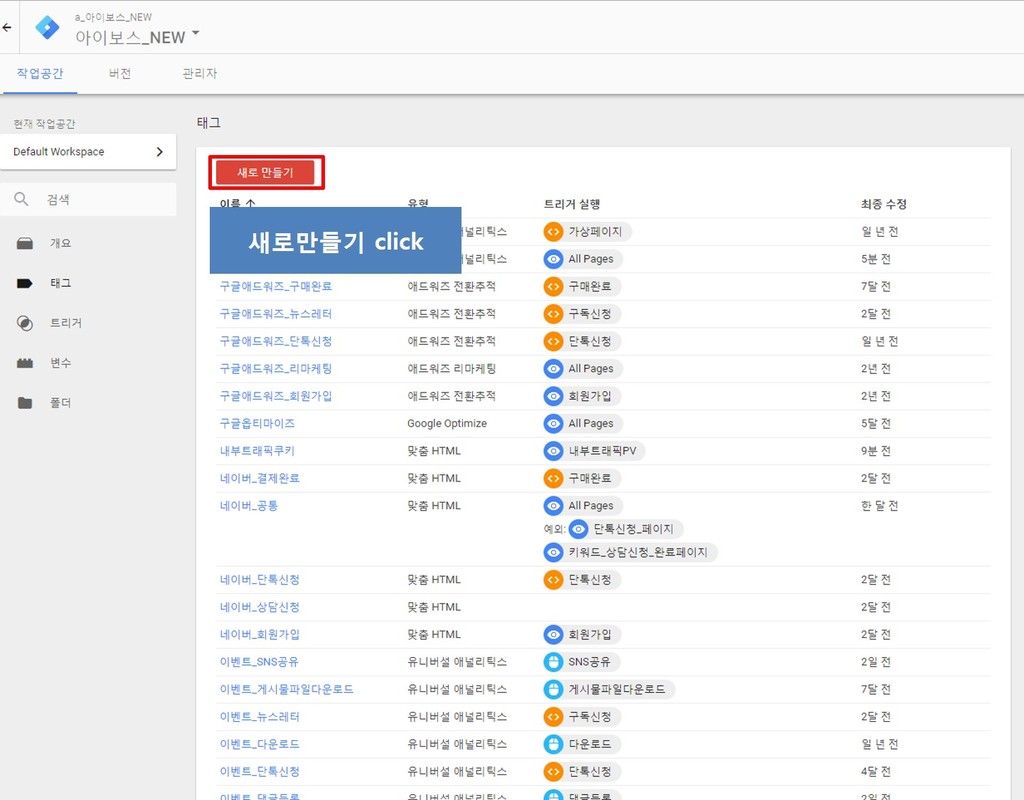Open the 구글애드워즈_단톡신청 tag
Viewport: 1024px width, 800px height.
[x=276, y=341]
